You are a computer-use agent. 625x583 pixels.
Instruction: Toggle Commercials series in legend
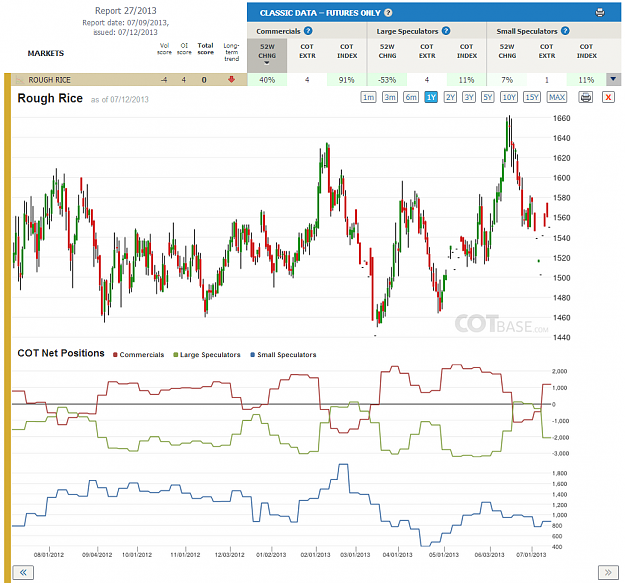(138, 355)
